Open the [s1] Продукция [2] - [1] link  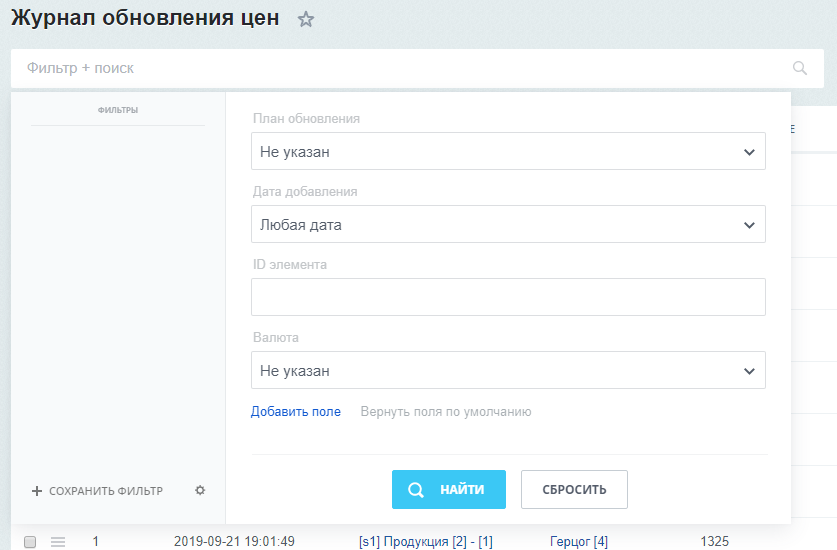point(426,541)
